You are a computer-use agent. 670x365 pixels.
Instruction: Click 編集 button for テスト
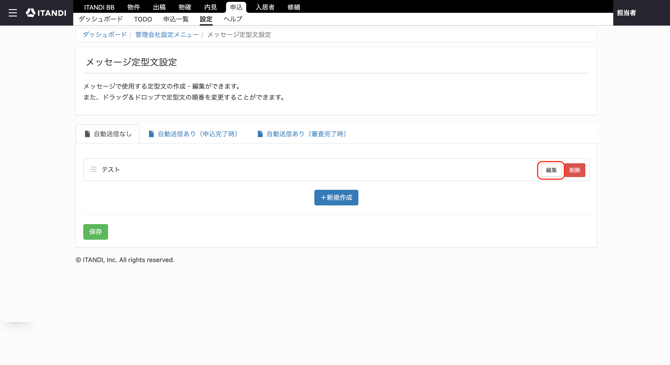[551, 170]
